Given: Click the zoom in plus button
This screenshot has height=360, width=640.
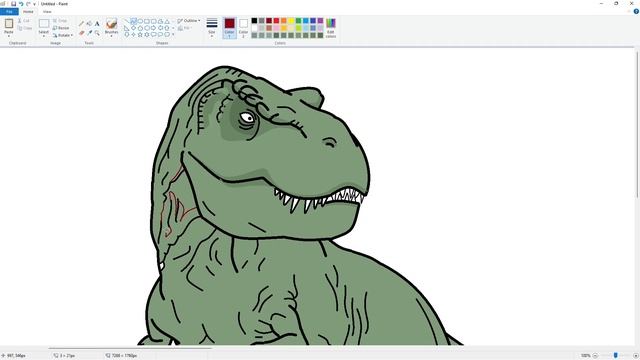Looking at the screenshot, I should [636, 356].
